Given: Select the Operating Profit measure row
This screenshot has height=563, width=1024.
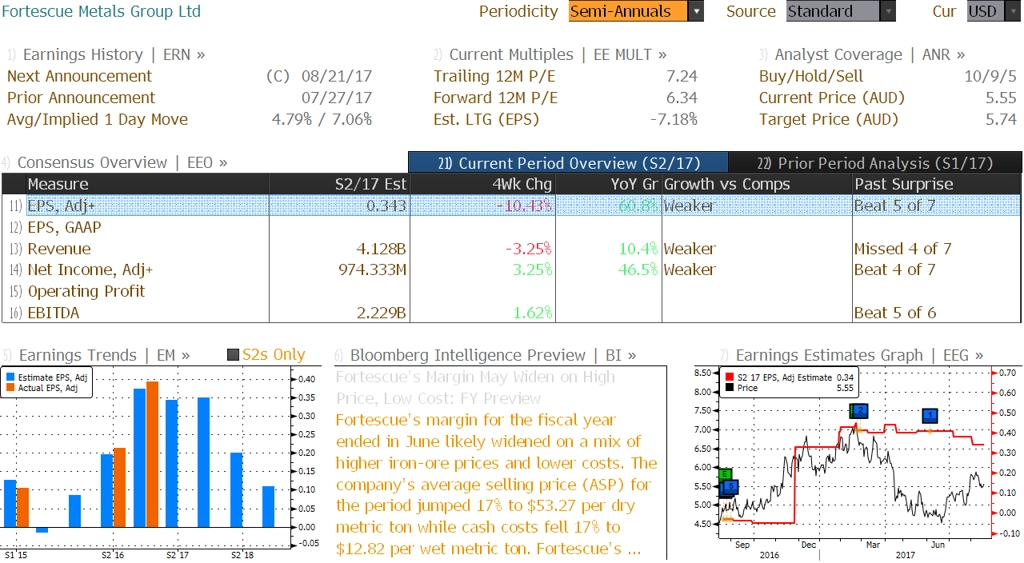Looking at the screenshot, I should click(x=511, y=291).
